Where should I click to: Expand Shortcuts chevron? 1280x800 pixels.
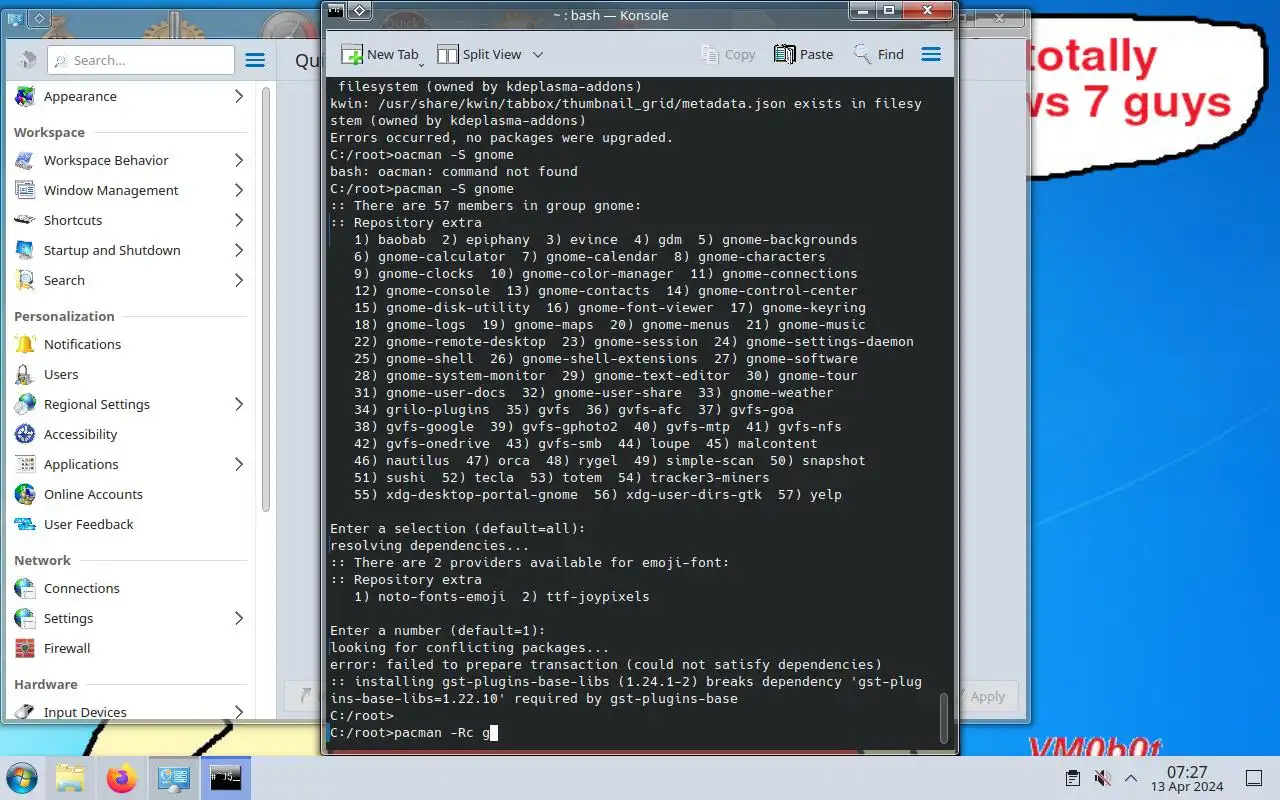tap(238, 220)
